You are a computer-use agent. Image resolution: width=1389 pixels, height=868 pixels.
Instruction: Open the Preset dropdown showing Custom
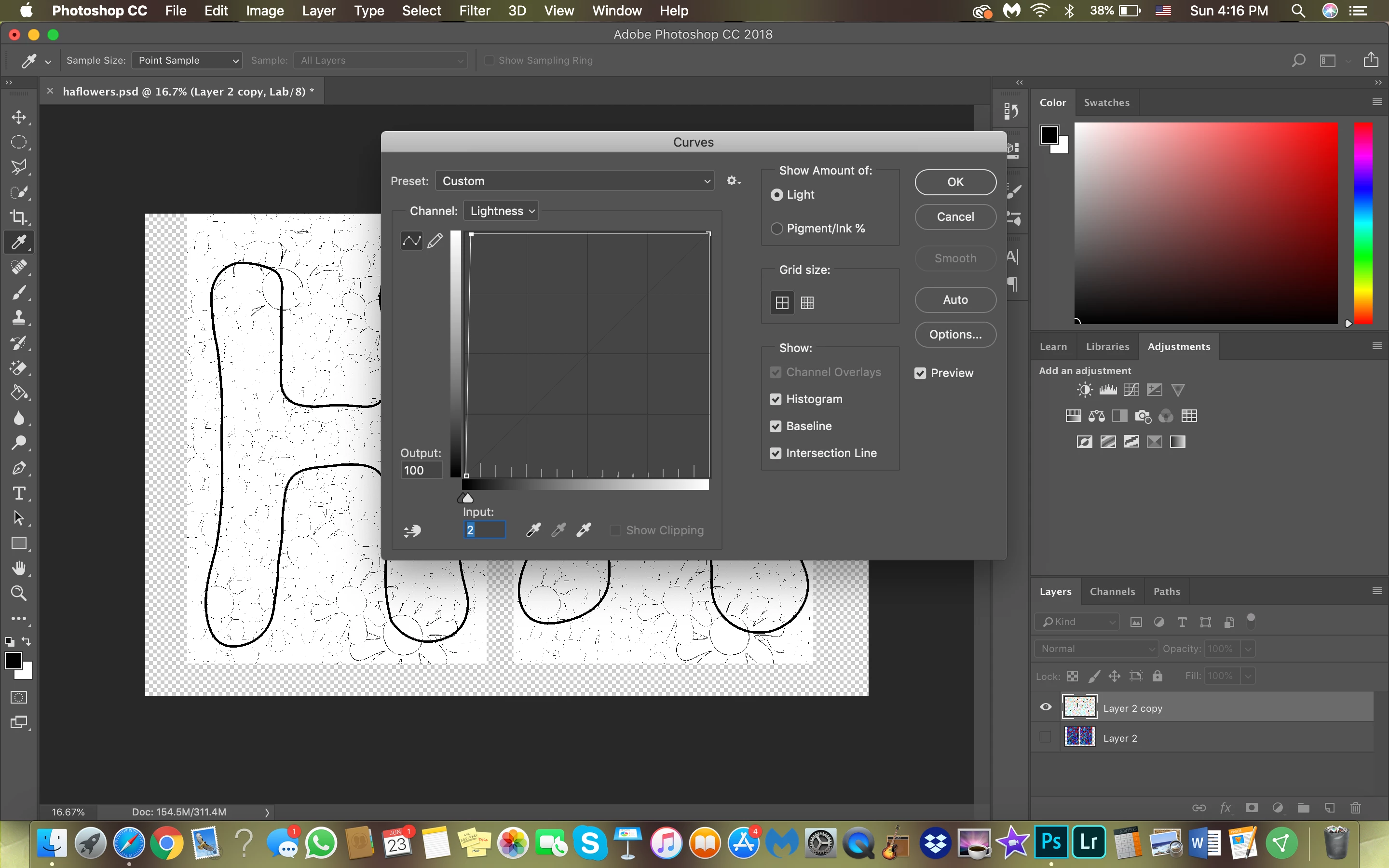point(574,181)
